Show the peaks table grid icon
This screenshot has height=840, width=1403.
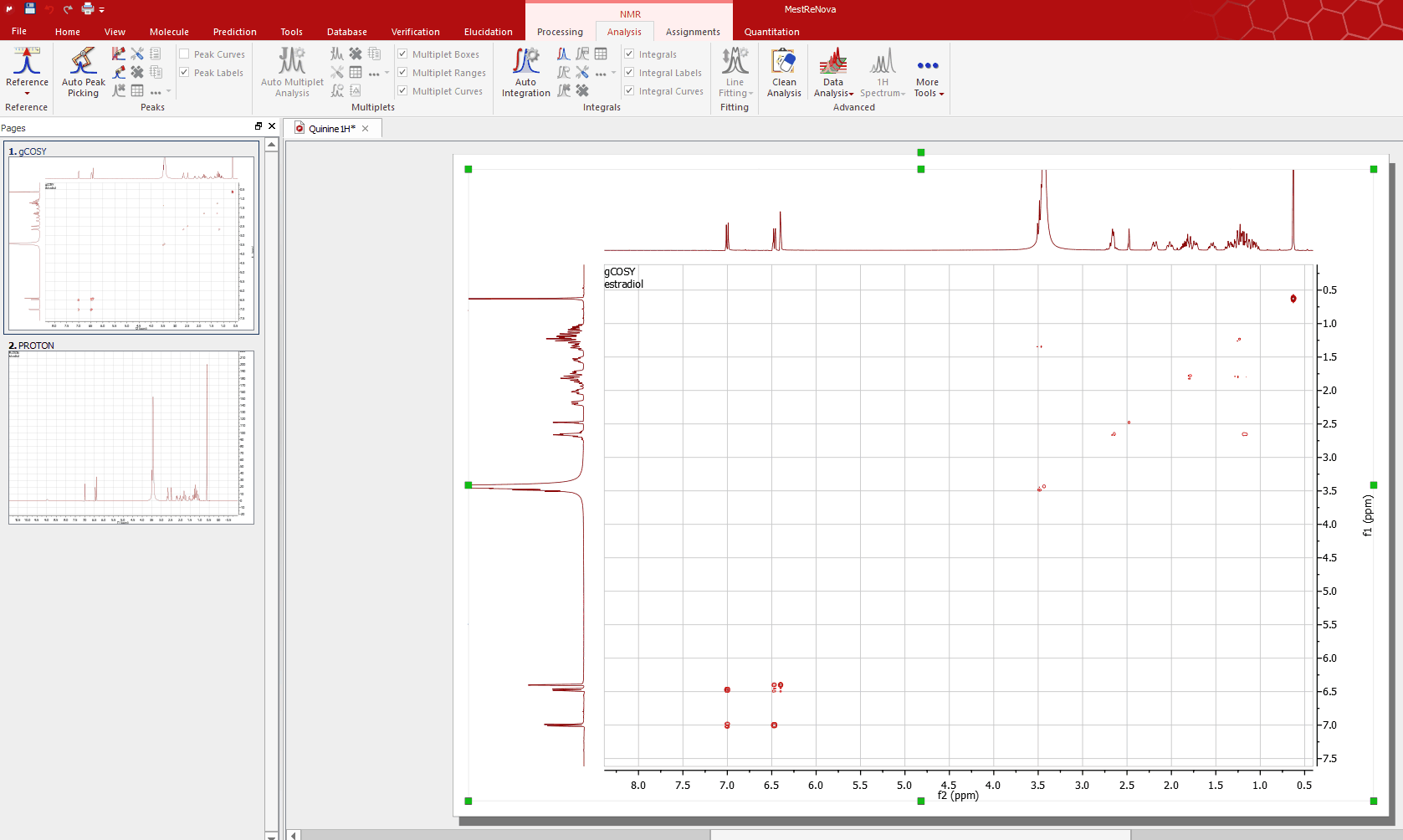[x=137, y=90]
